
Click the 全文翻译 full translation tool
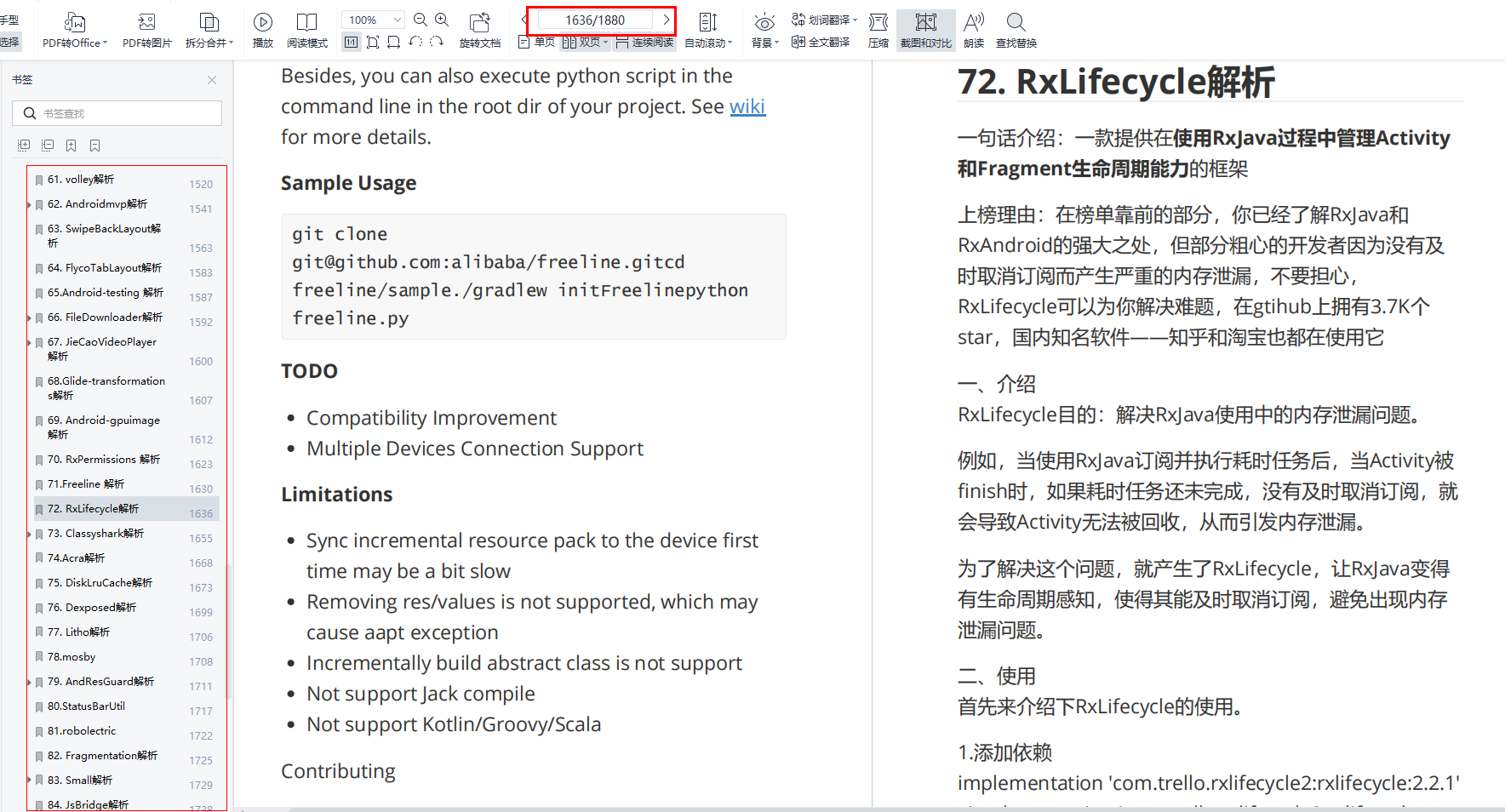tap(821, 42)
